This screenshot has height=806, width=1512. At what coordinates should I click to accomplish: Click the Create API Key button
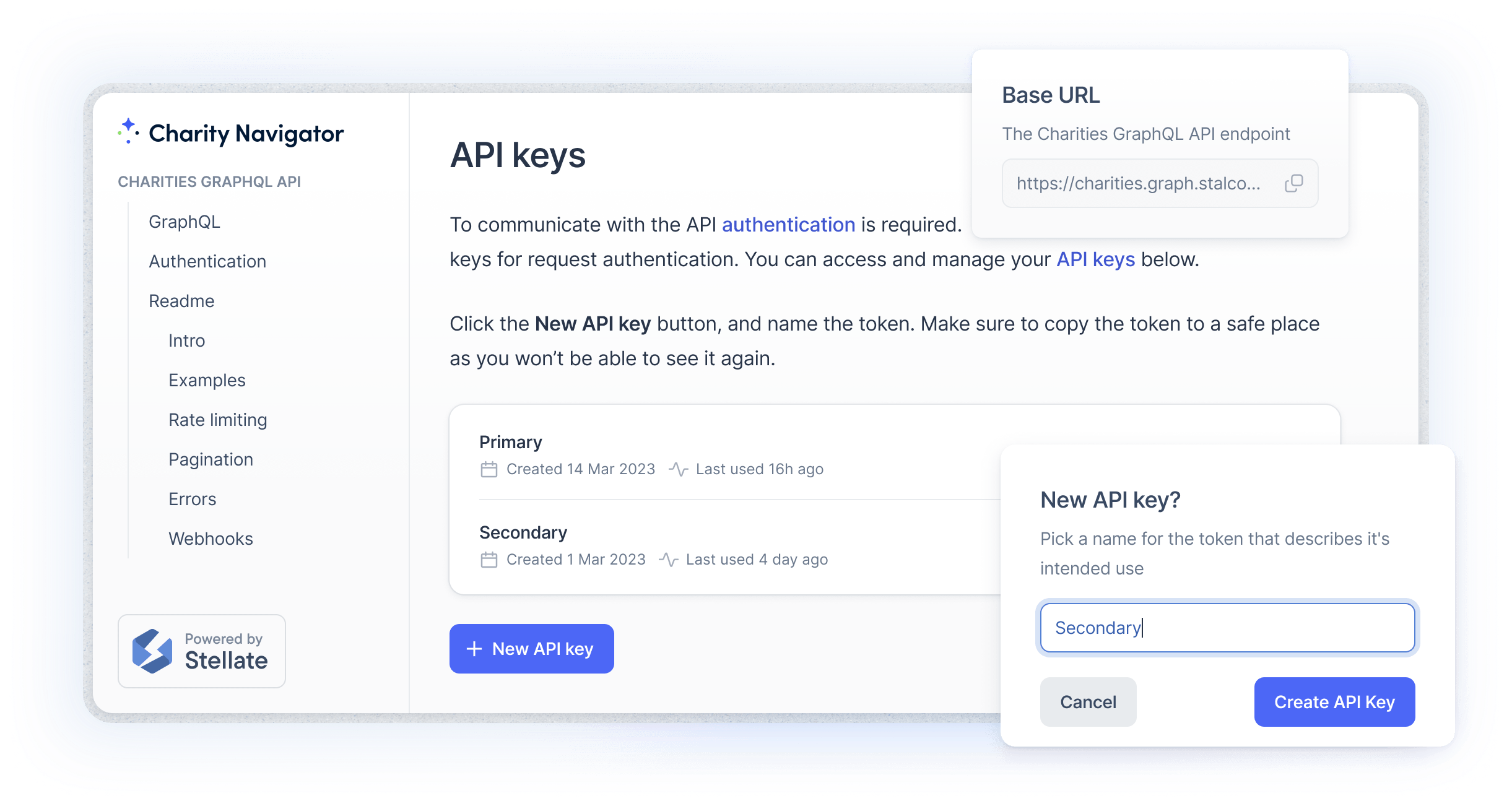coord(1337,702)
